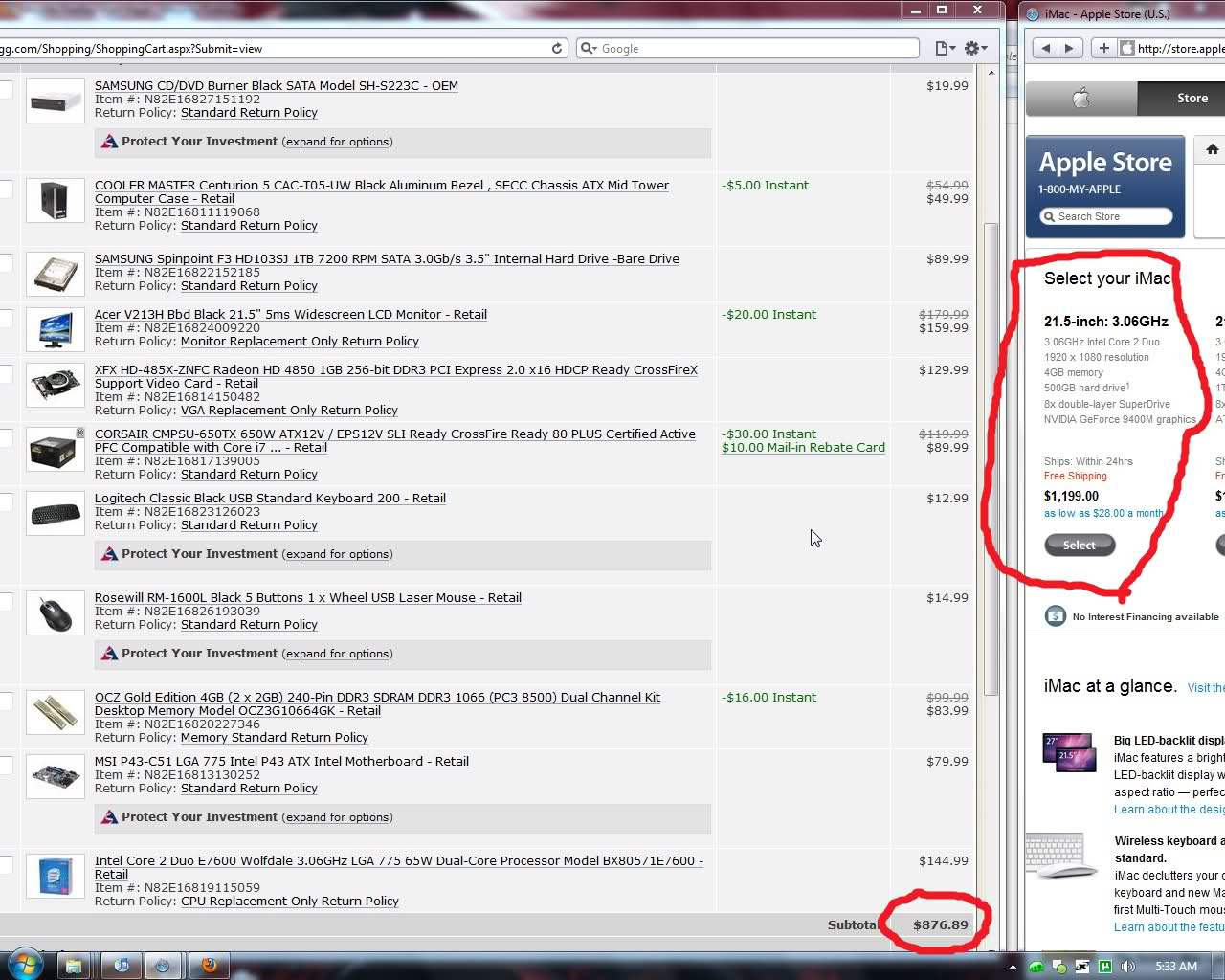Viewport: 1225px width, 980px height.
Task: Open the Acer monitor thumbnail
Action: pyautogui.click(x=56, y=329)
